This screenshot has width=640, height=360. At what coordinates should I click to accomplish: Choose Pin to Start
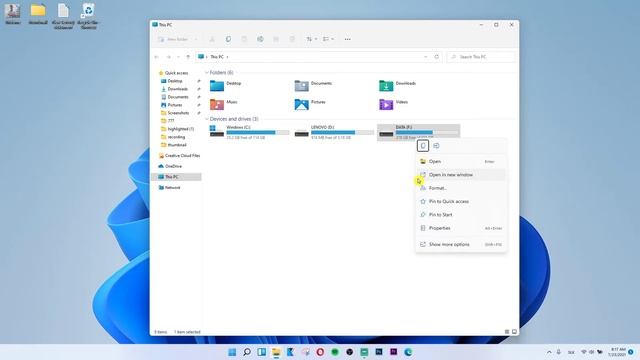461,215
